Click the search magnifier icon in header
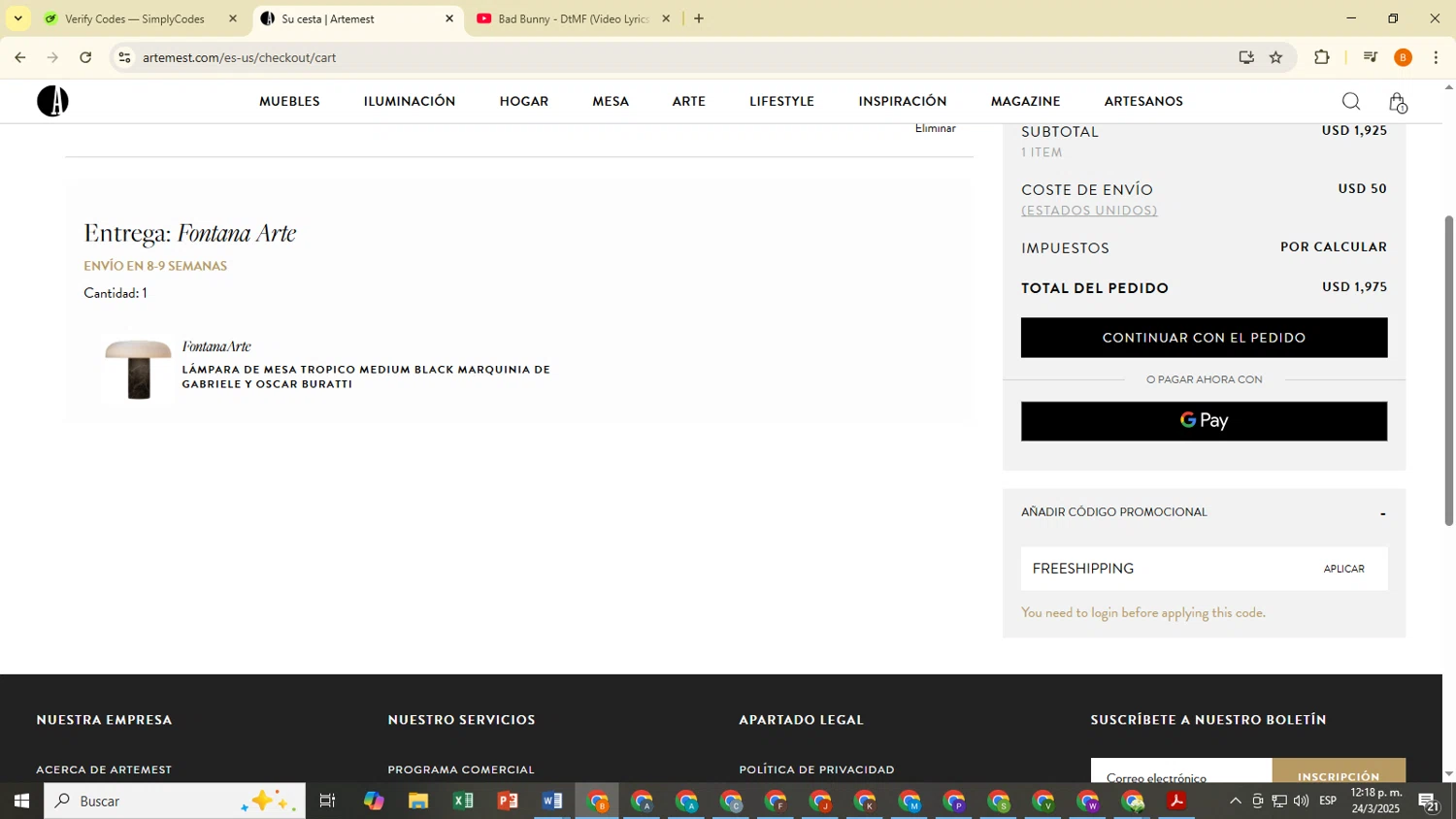1456x819 pixels. click(x=1350, y=101)
